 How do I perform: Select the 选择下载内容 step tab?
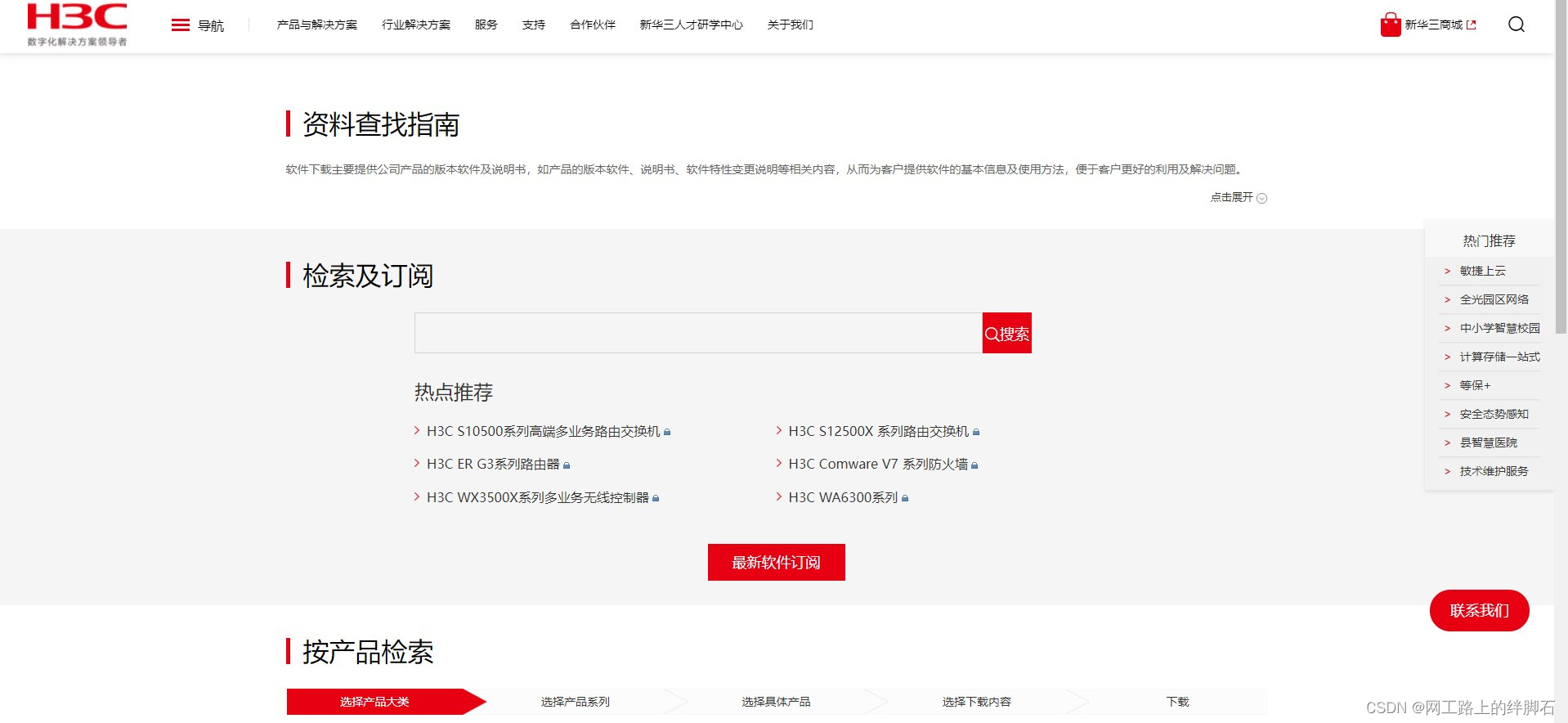tap(976, 702)
